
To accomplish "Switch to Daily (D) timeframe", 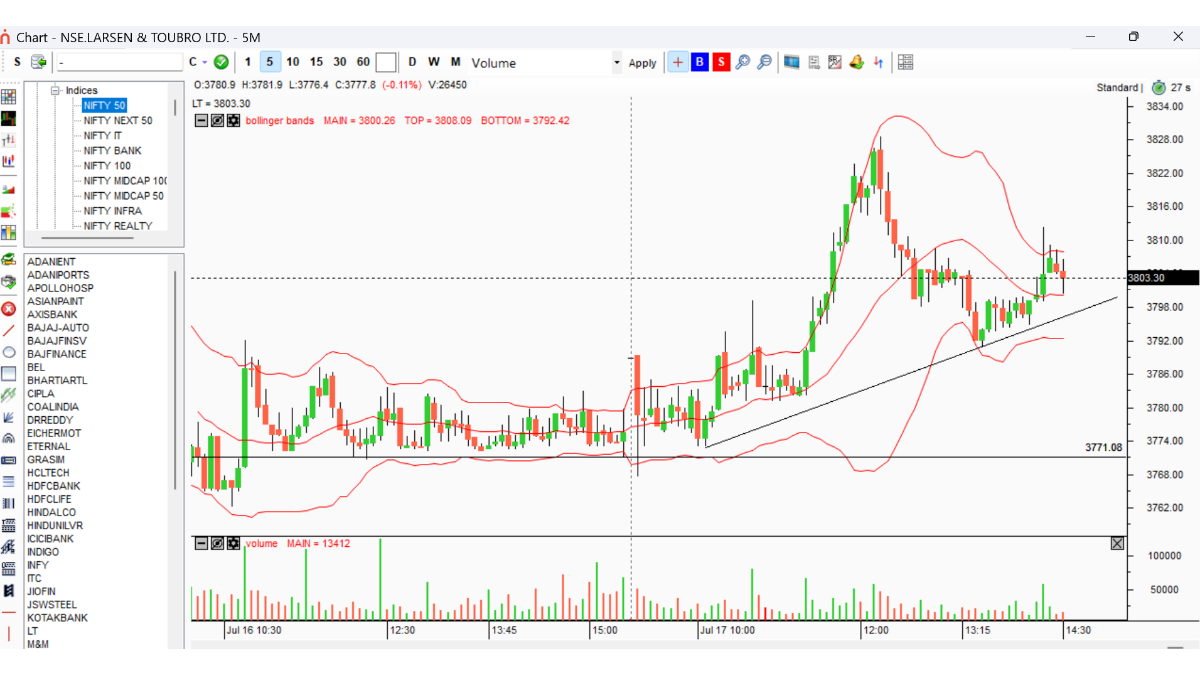I will (x=412, y=62).
